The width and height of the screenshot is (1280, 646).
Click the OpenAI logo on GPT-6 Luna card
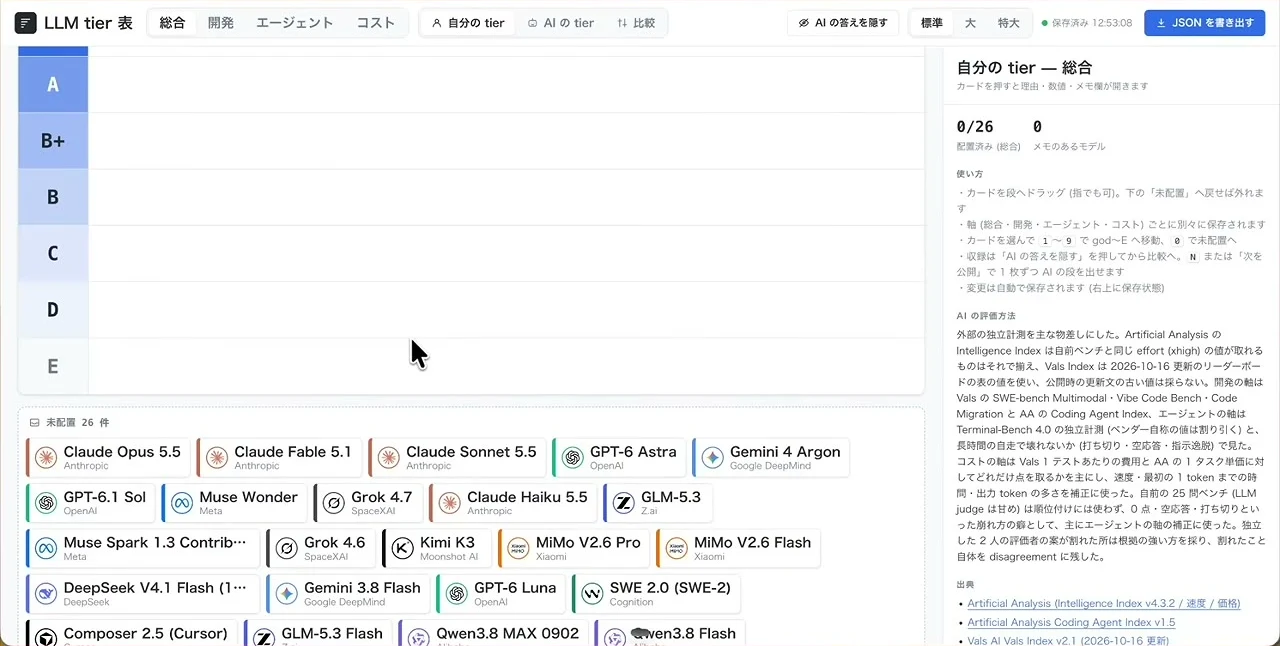[x=457, y=593]
